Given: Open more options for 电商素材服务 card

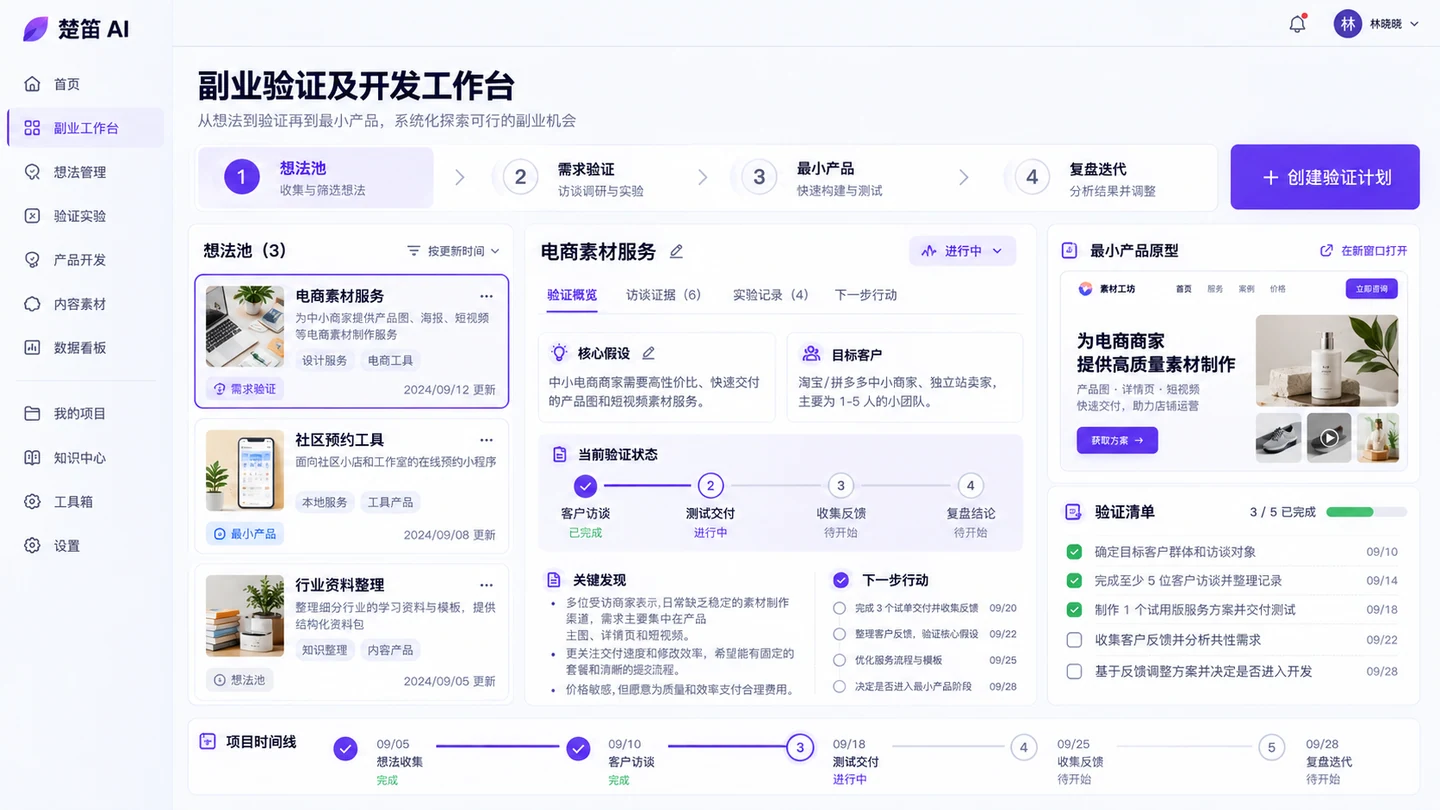Looking at the screenshot, I should [x=486, y=296].
